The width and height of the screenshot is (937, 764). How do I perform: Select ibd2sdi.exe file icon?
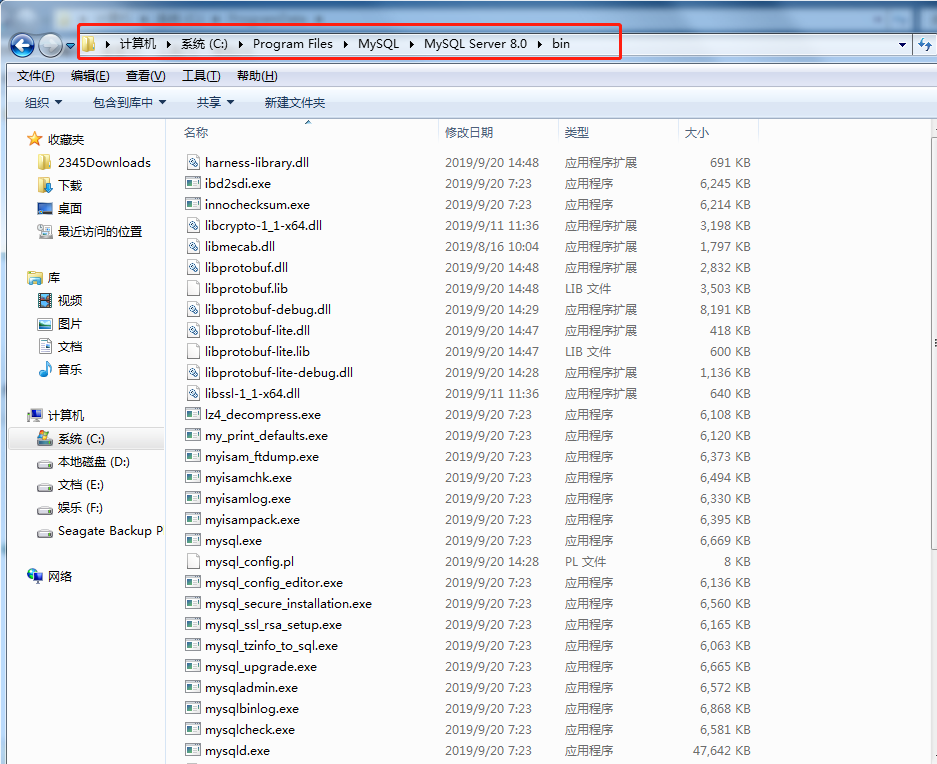point(193,183)
